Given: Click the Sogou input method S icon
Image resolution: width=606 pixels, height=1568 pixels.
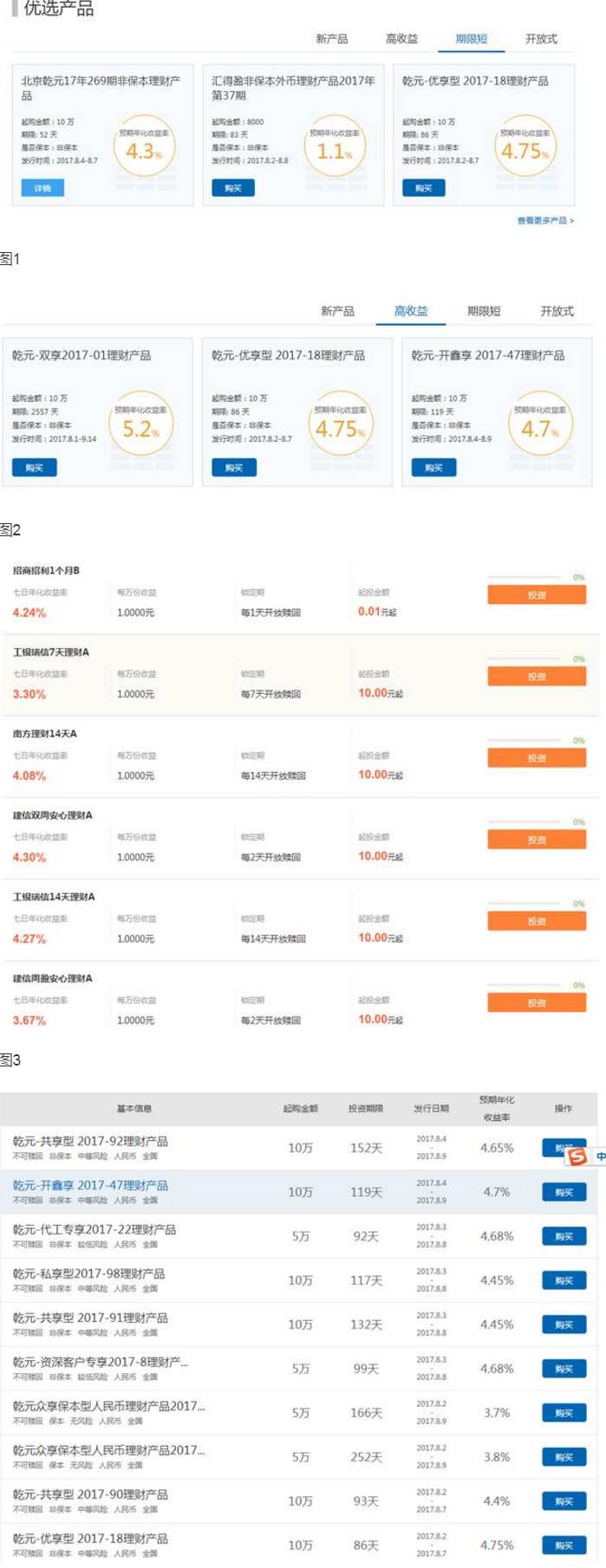Looking at the screenshot, I should click(577, 1156).
